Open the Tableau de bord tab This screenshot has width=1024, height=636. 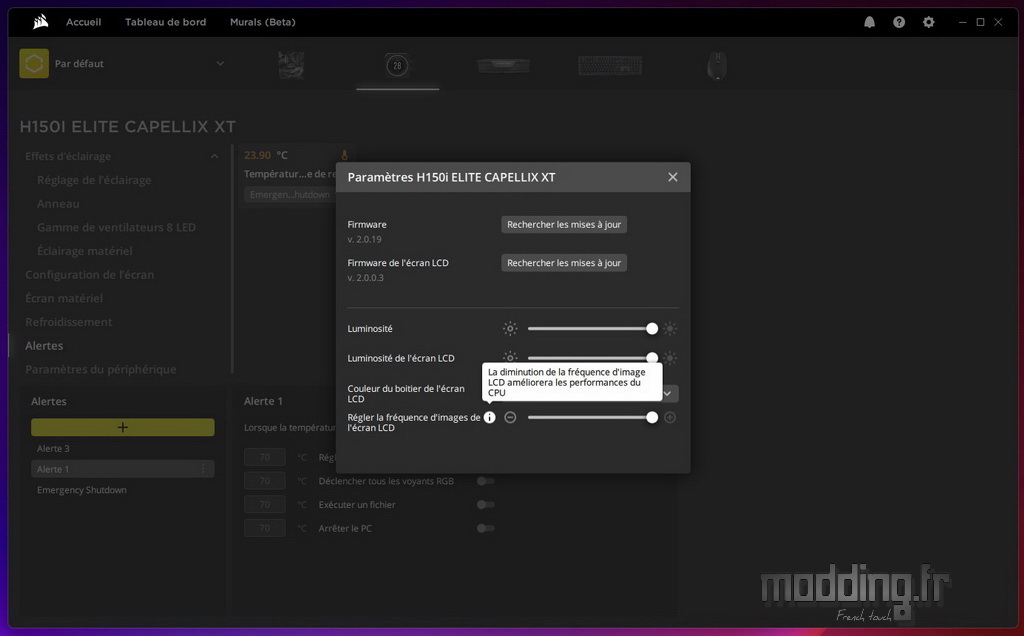click(x=166, y=22)
